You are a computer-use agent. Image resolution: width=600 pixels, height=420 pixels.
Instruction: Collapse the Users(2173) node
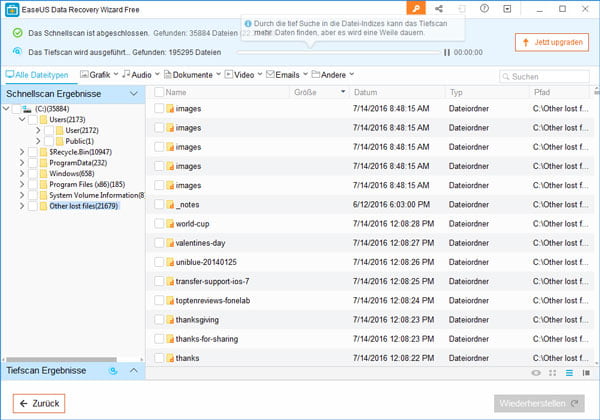pos(22,120)
